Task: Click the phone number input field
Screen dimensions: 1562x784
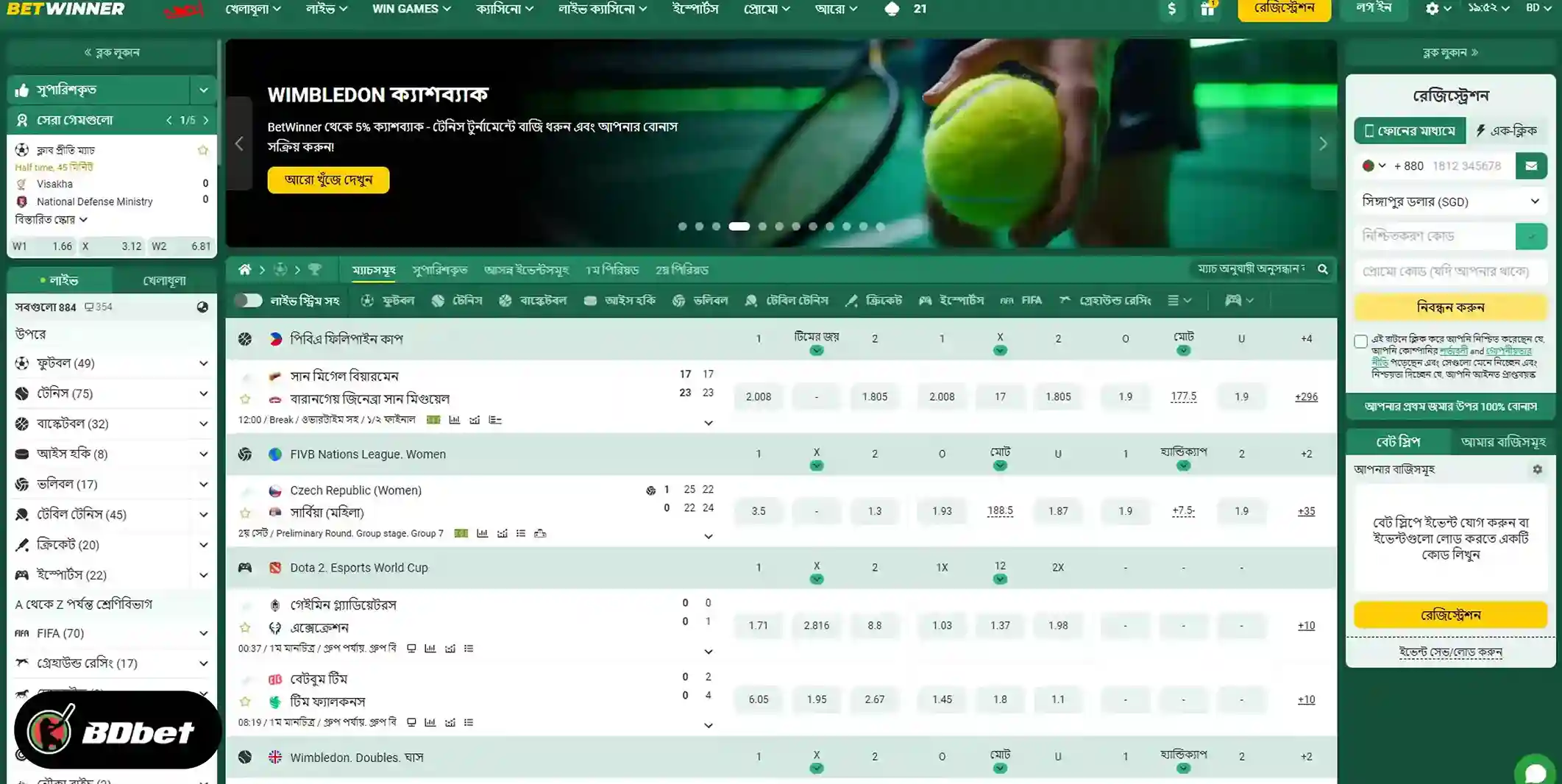Action: [1469, 166]
